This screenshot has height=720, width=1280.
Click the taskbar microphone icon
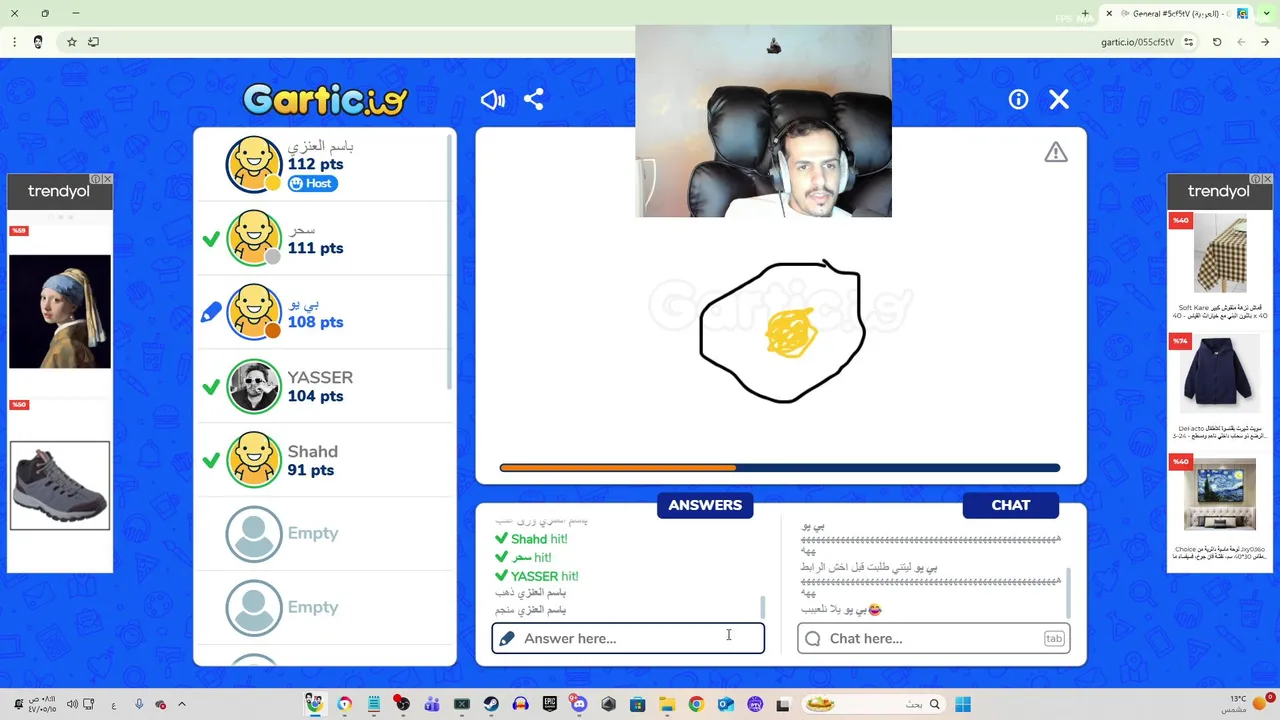click(x=139, y=704)
